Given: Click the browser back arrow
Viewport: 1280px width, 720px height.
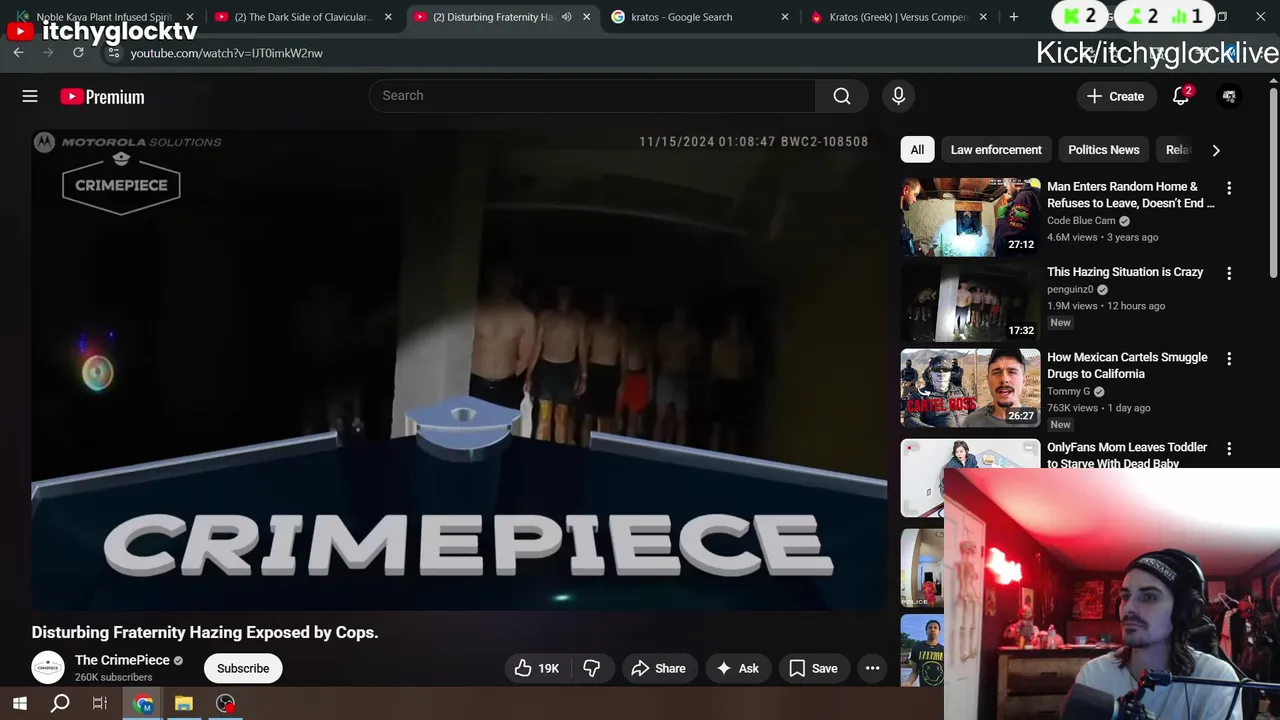Looking at the screenshot, I should 18,52.
